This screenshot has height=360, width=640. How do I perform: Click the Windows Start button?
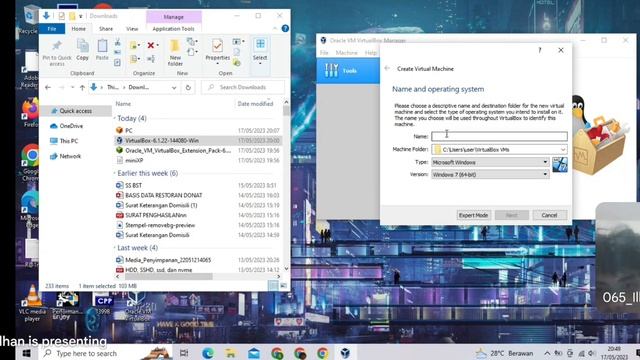click(27, 353)
